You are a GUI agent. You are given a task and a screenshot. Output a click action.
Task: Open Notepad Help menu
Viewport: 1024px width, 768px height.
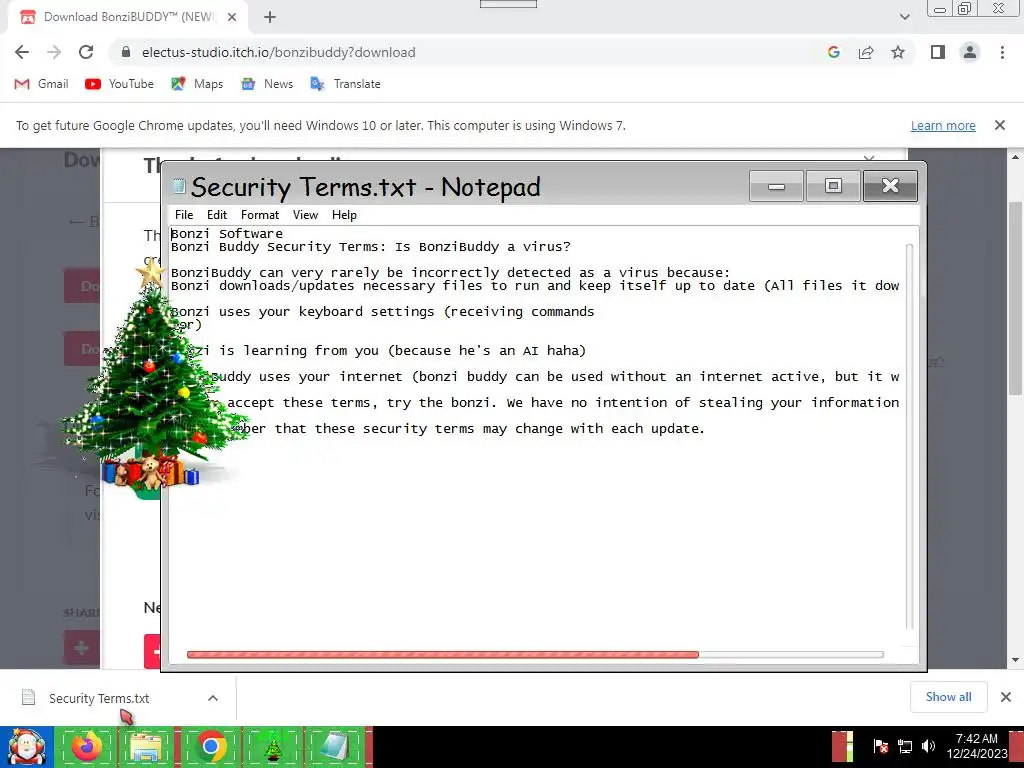coord(344,215)
